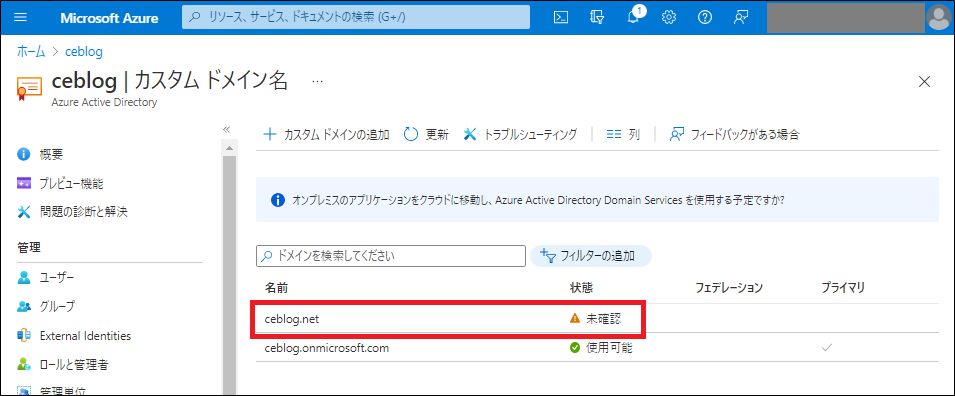
Task: Close the custom domain names blade
Action: coord(924,81)
